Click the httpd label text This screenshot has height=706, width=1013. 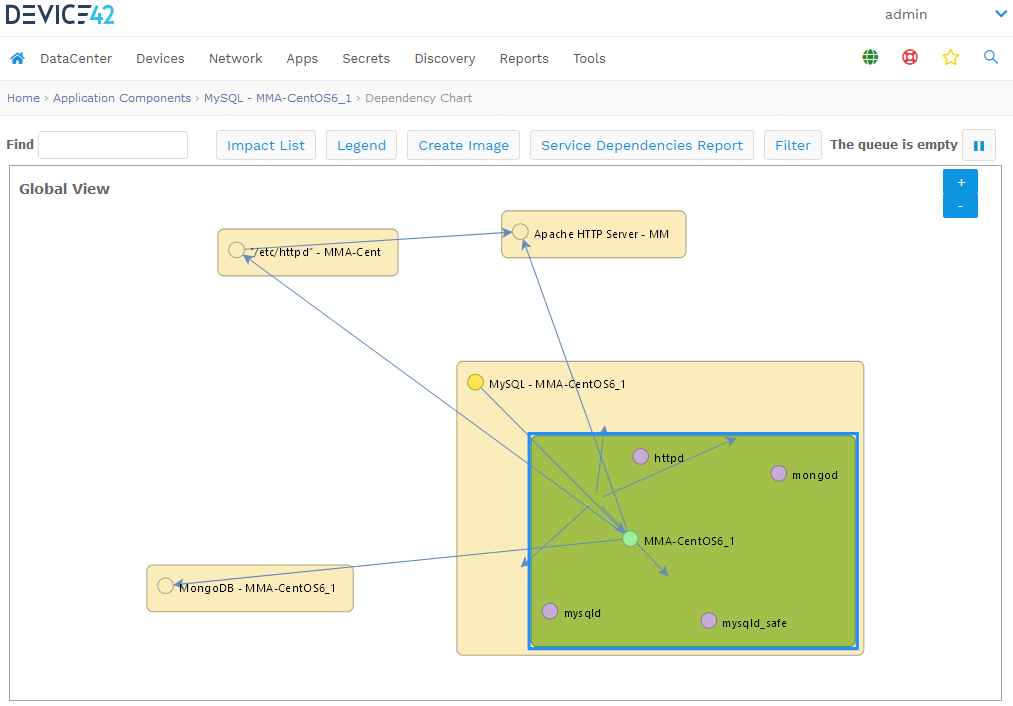pos(669,458)
